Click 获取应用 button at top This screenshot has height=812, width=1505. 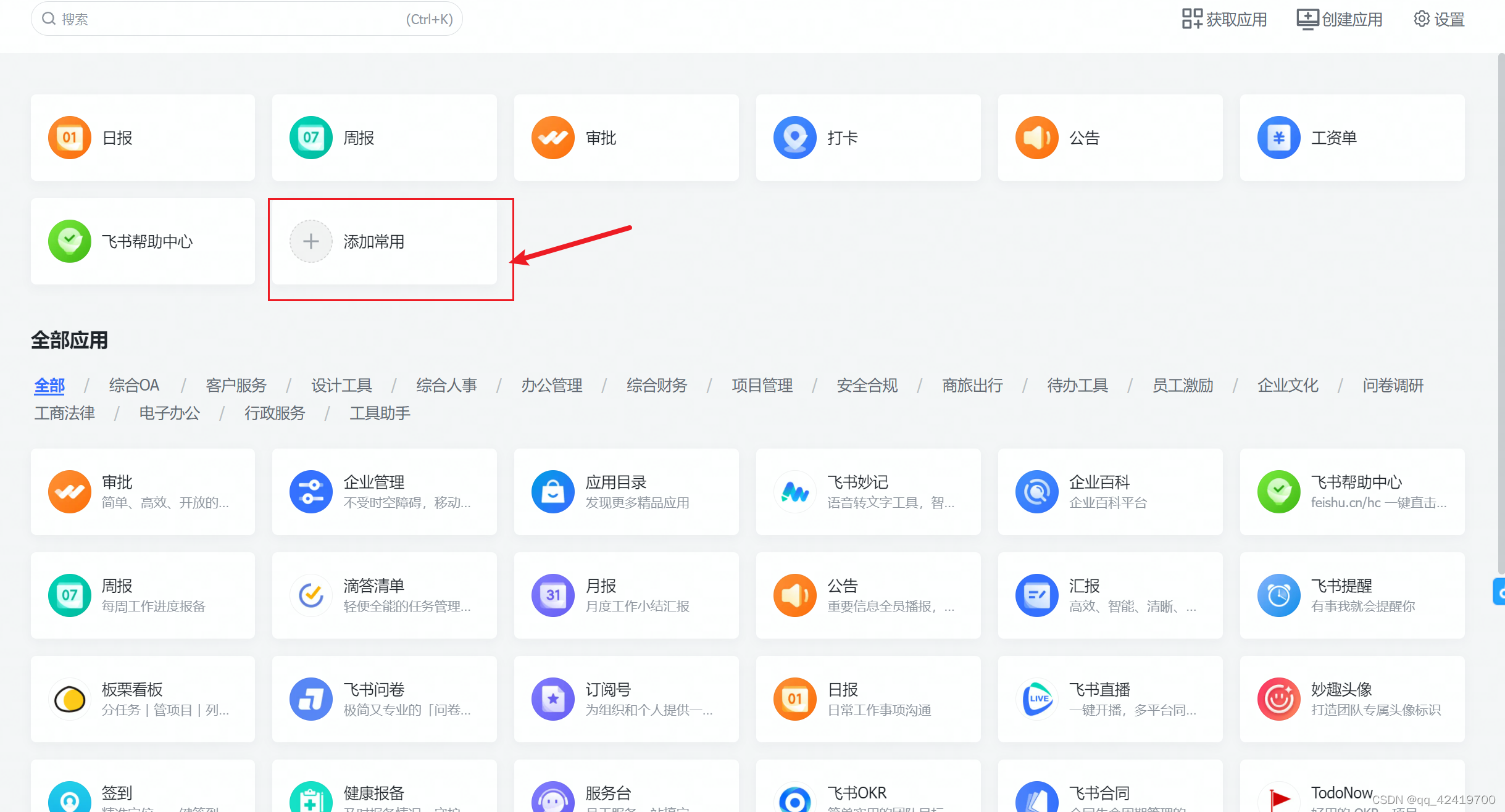tap(1224, 19)
